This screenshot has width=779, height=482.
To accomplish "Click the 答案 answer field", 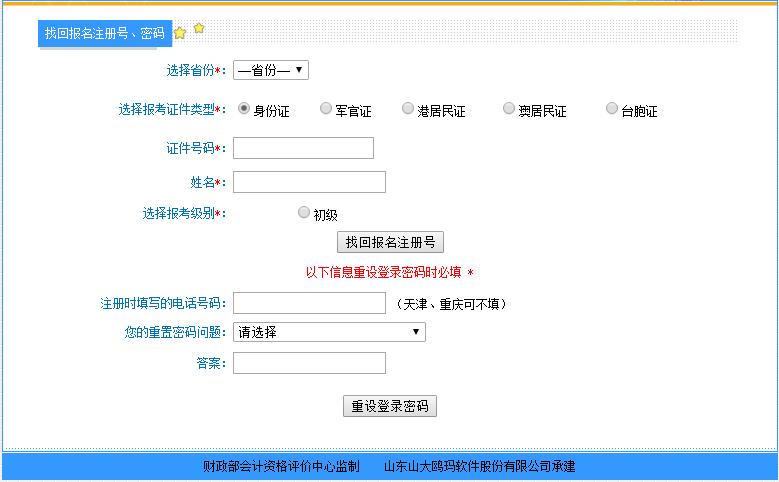I will pos(309,363).
